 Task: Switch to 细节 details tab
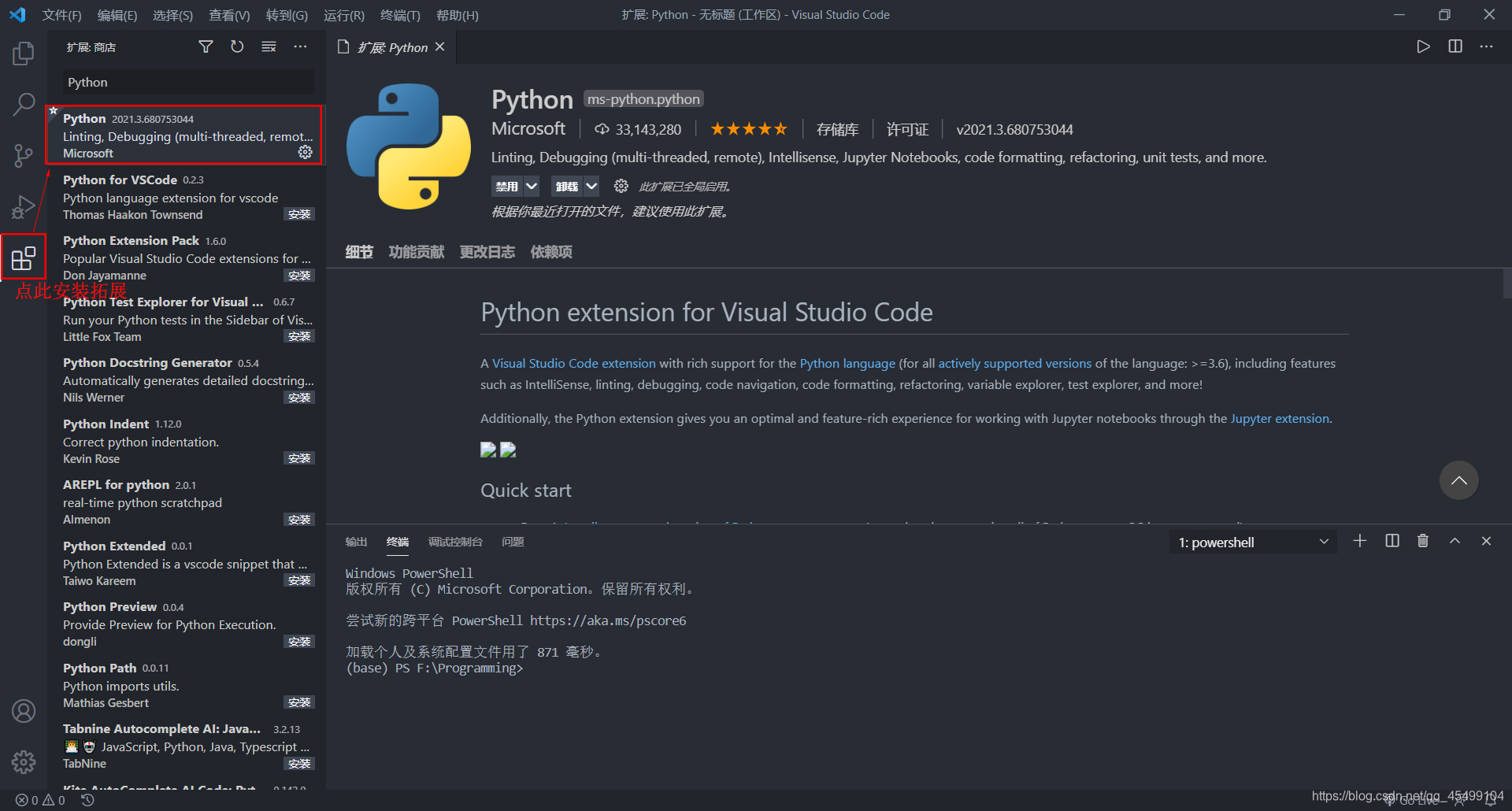[359, 252]
